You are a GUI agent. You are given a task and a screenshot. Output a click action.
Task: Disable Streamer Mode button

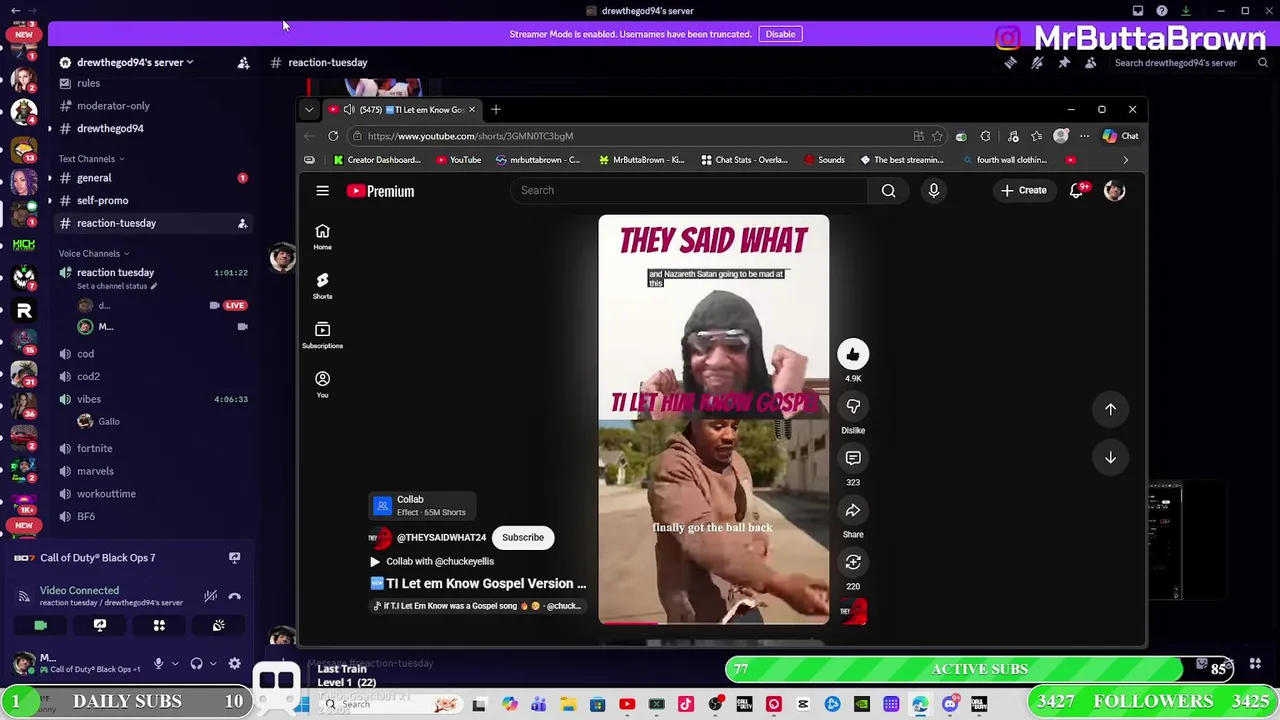point(780,34)
